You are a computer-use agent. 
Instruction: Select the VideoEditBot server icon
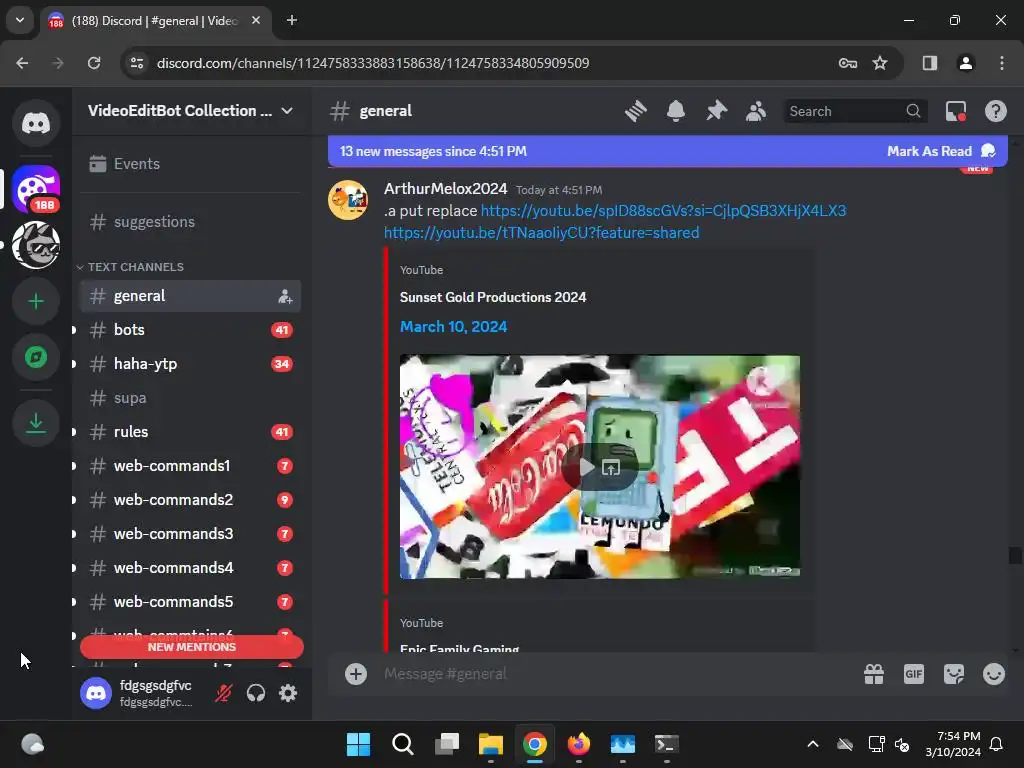(36, 189)
